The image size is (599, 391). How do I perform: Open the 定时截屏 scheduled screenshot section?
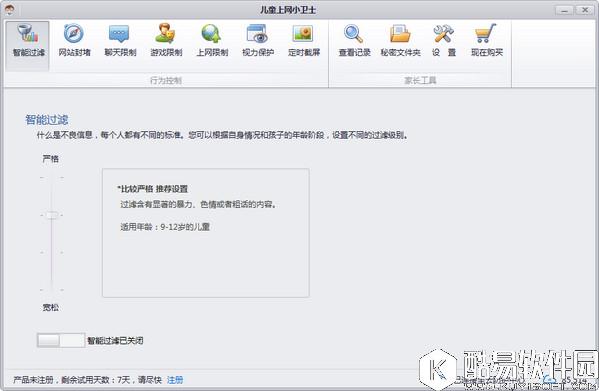[304, 41]
